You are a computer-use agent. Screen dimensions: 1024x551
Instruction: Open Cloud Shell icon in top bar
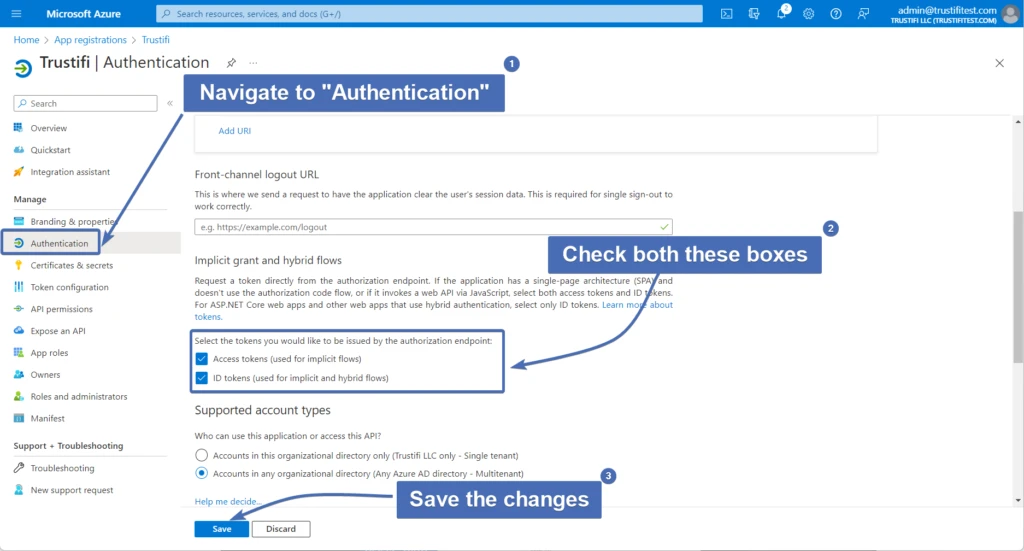726,14
